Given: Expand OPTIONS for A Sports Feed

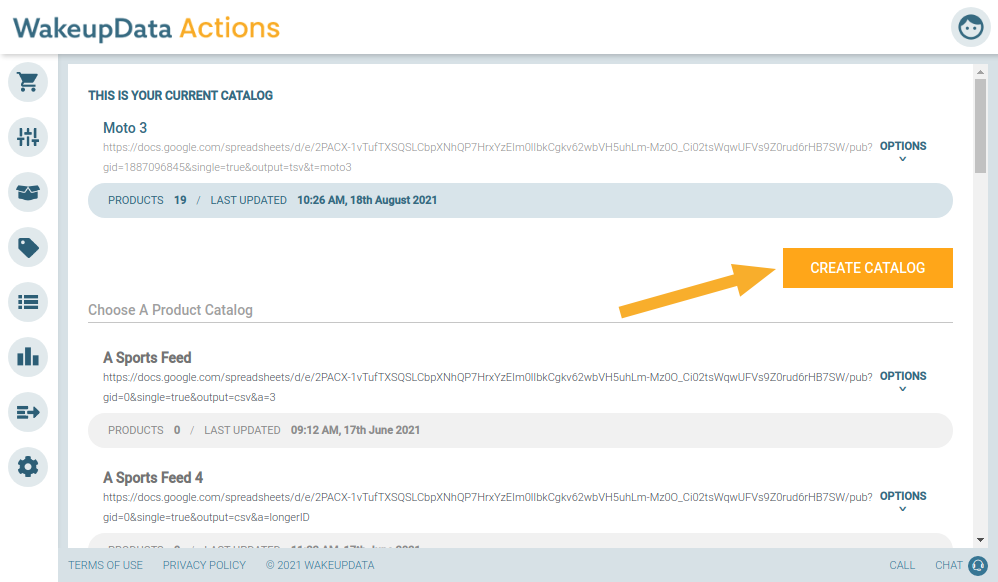Looking at the screenshot, I should (903, 381).
